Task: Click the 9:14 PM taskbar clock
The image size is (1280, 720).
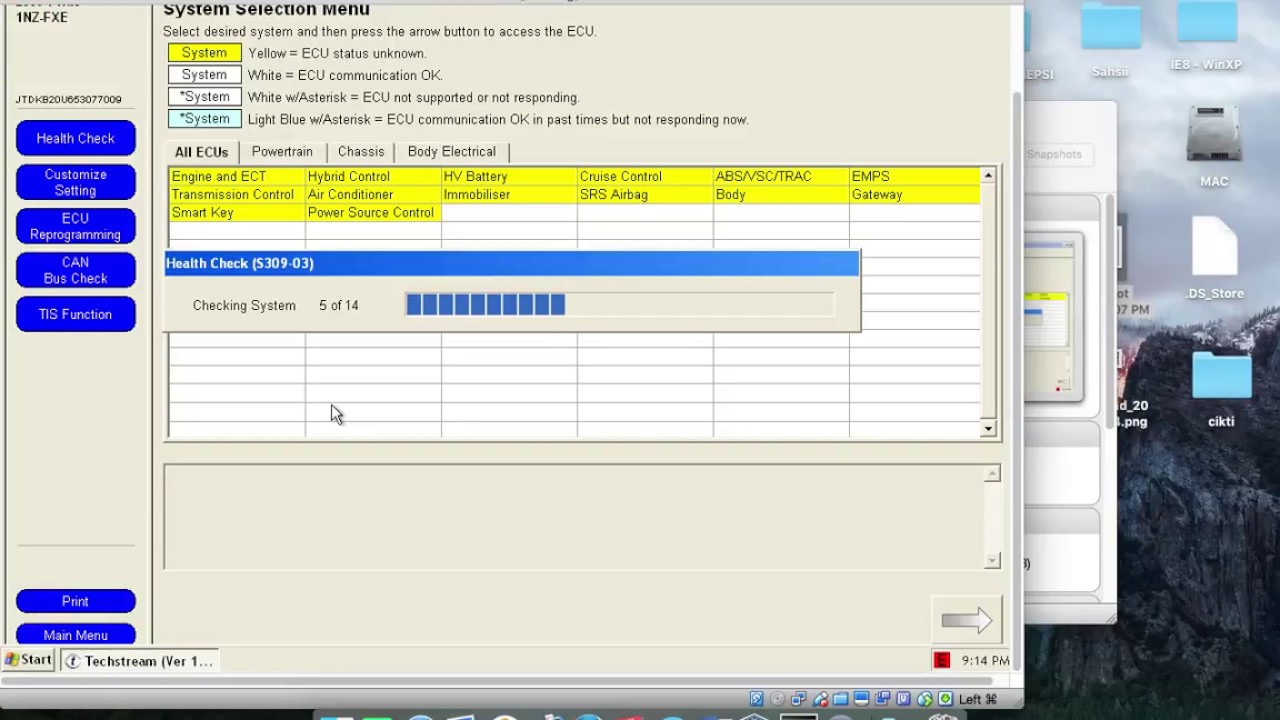Action: click(985, 661)
